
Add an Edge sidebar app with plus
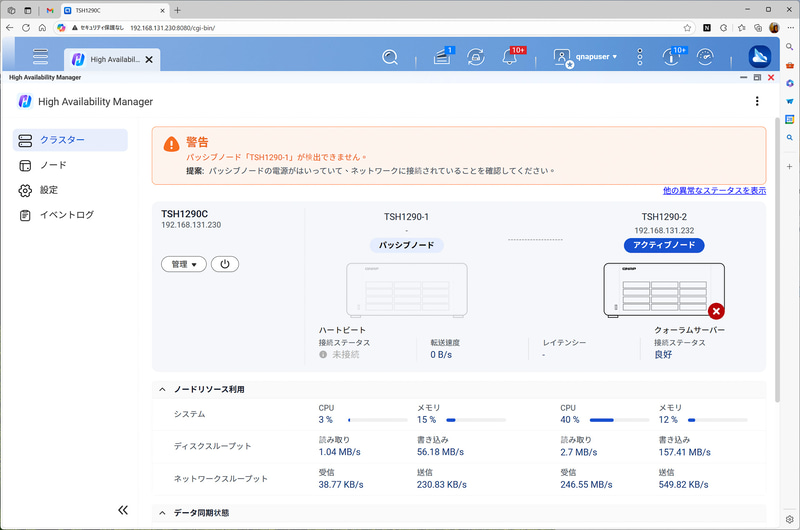point(789,166)
